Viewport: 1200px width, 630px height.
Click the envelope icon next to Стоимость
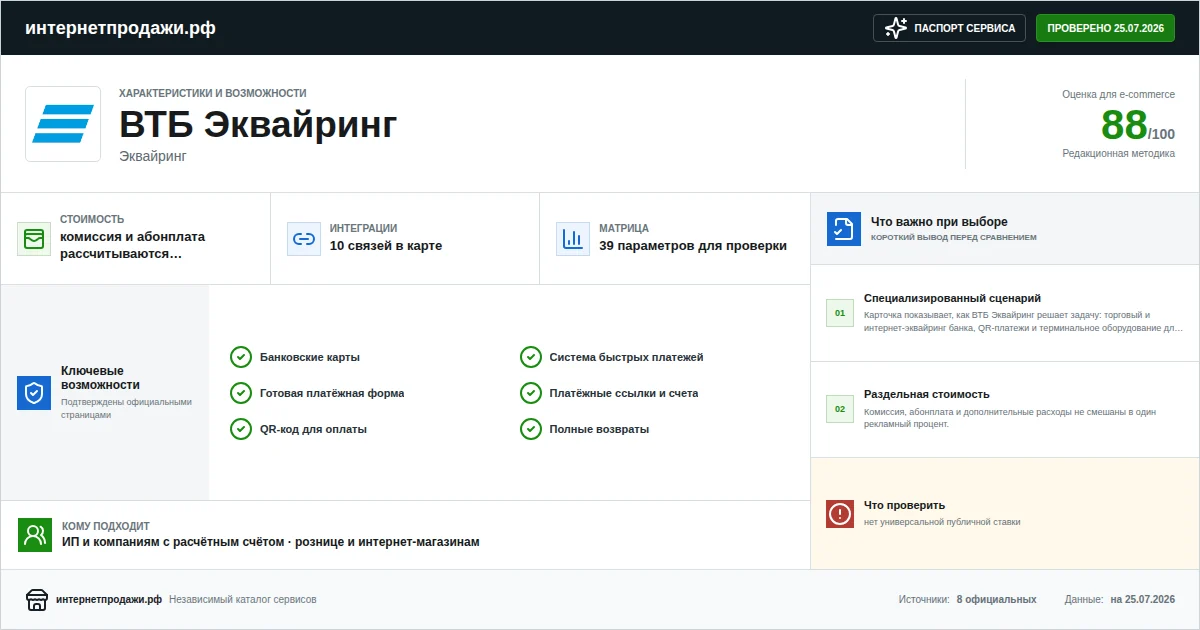coord(34,239)
